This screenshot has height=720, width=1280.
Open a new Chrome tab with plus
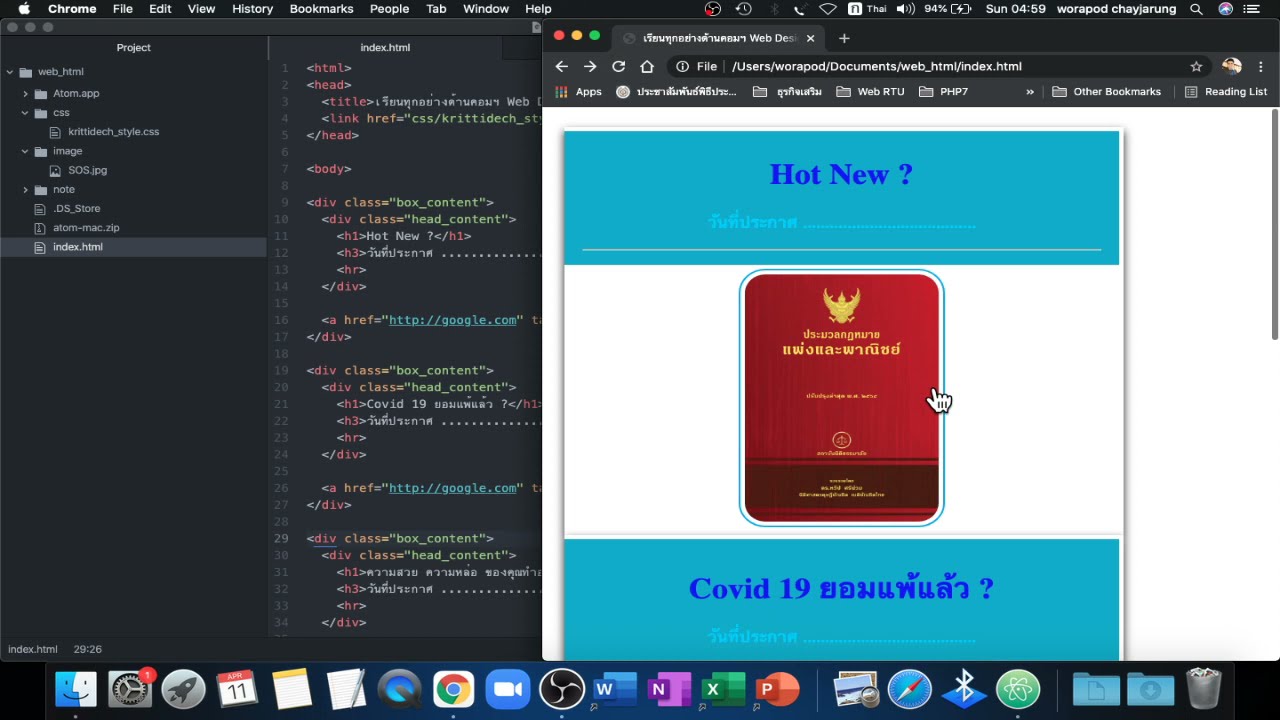coord(844,38)
